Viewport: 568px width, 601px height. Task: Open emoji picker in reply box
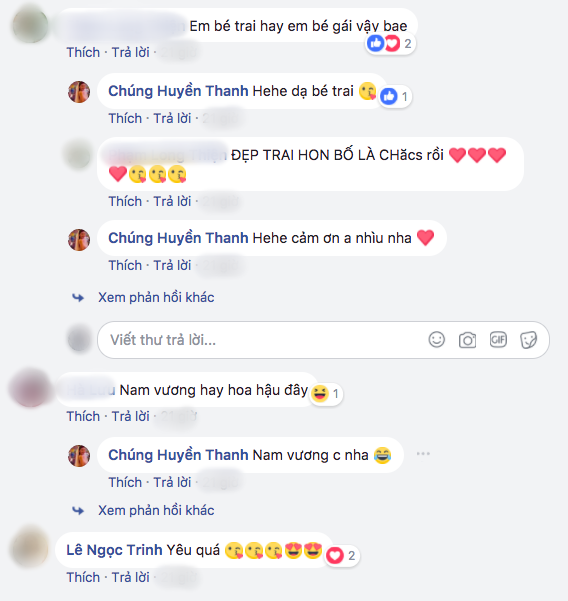(x=437, y=340)
